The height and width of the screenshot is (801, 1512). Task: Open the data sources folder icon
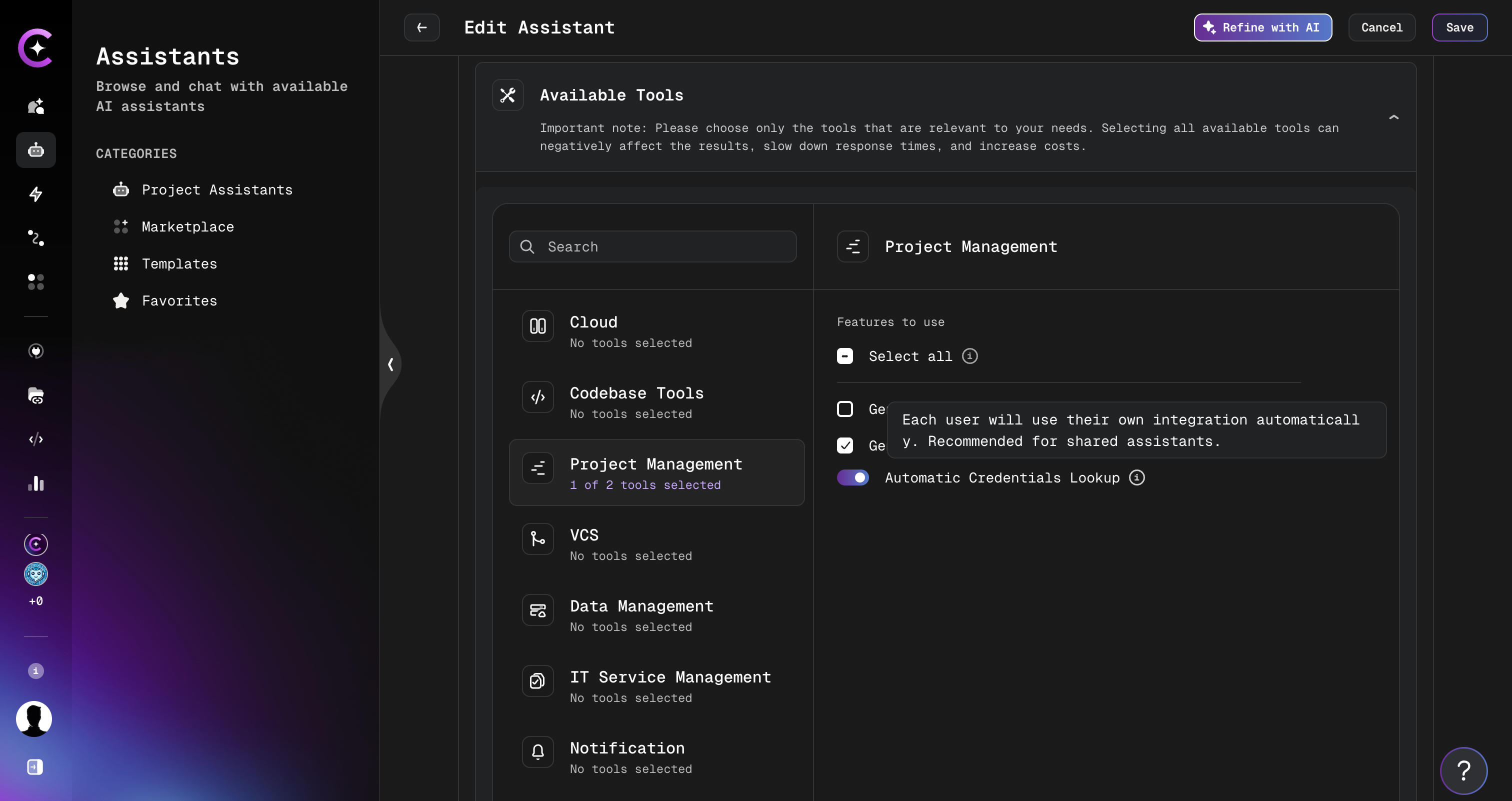pyautogui.click(x=36, y=395)
